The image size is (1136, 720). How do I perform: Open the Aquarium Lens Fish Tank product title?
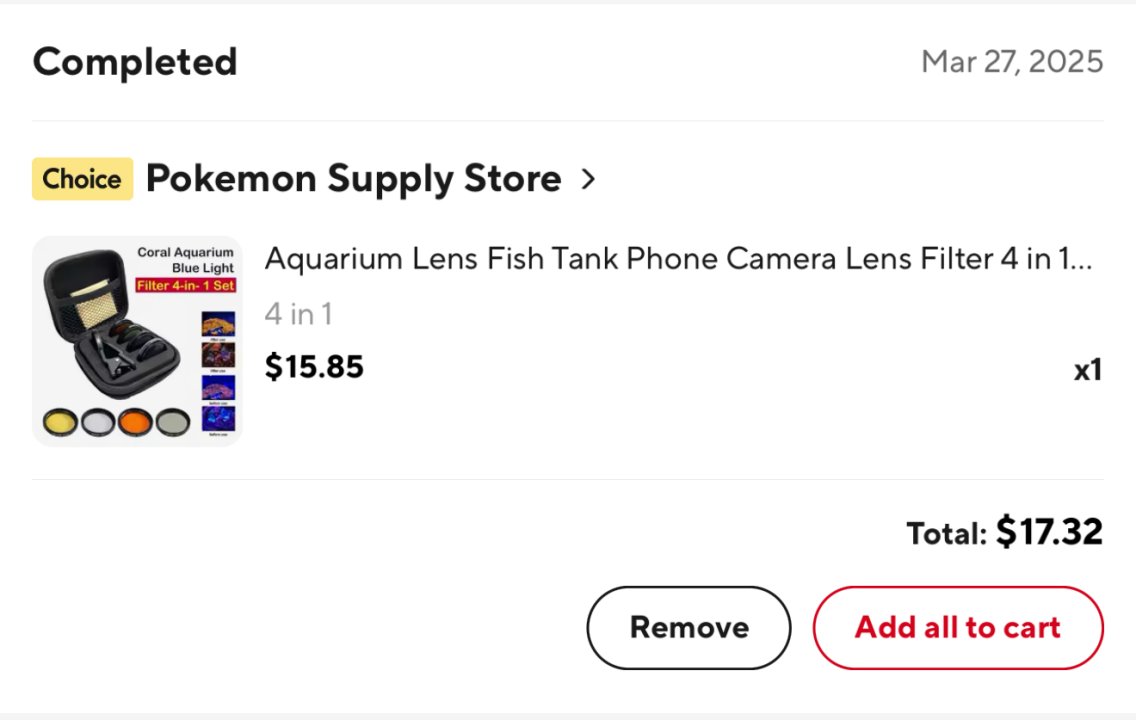(678, 260)
